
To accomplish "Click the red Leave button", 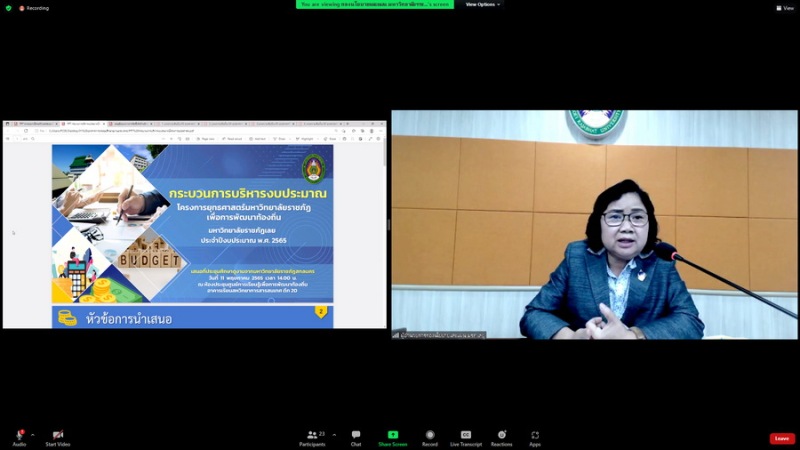I will (x=782, y=438).
